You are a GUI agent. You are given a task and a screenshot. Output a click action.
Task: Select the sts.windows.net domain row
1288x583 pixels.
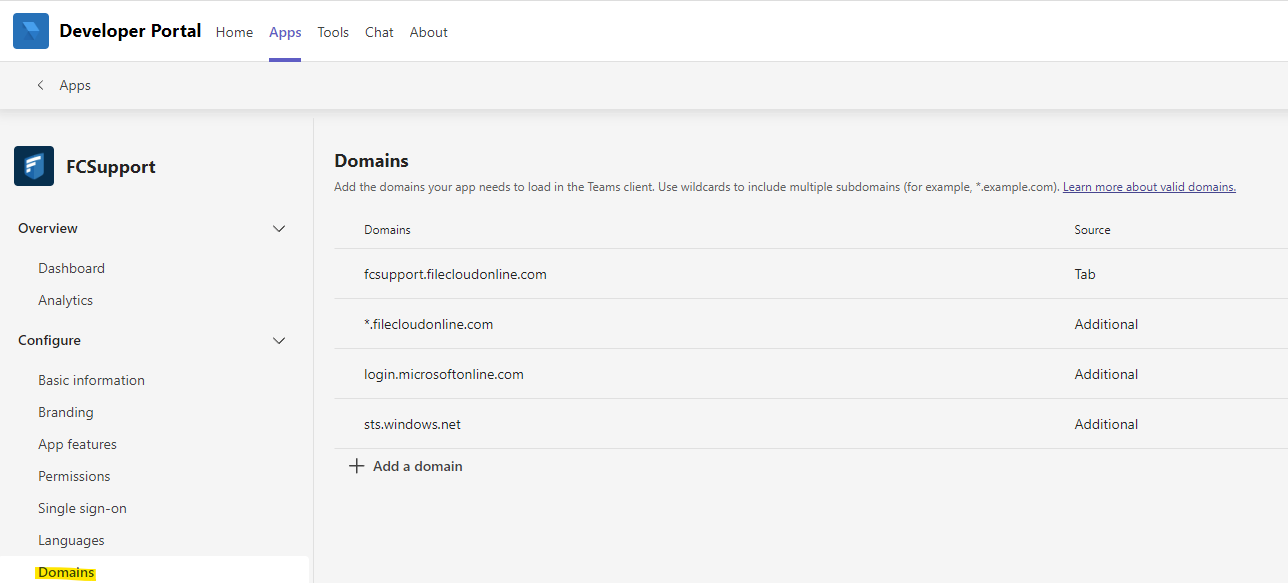click(811, 424)
